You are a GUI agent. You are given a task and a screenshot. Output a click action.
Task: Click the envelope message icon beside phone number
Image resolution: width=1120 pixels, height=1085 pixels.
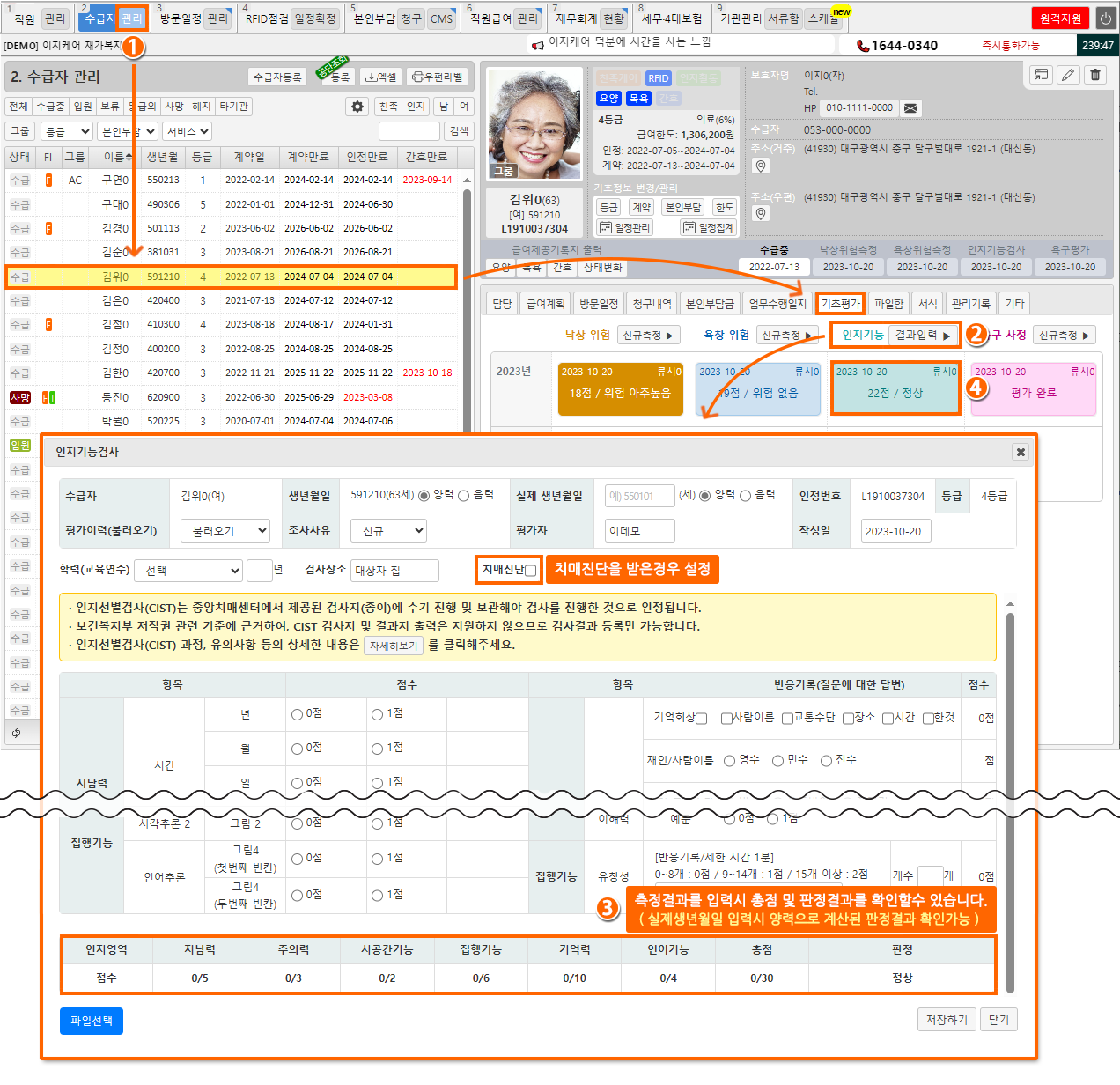(x=910, y=108)
